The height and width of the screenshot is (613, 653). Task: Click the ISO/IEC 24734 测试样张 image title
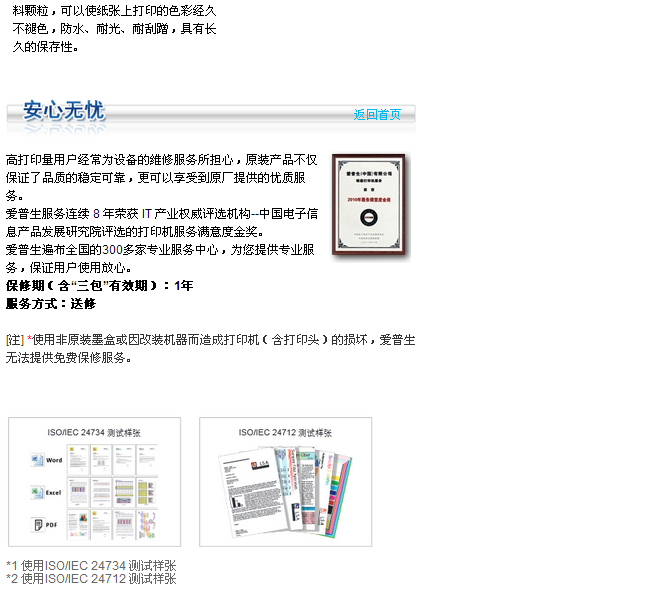tap(95, 431)
